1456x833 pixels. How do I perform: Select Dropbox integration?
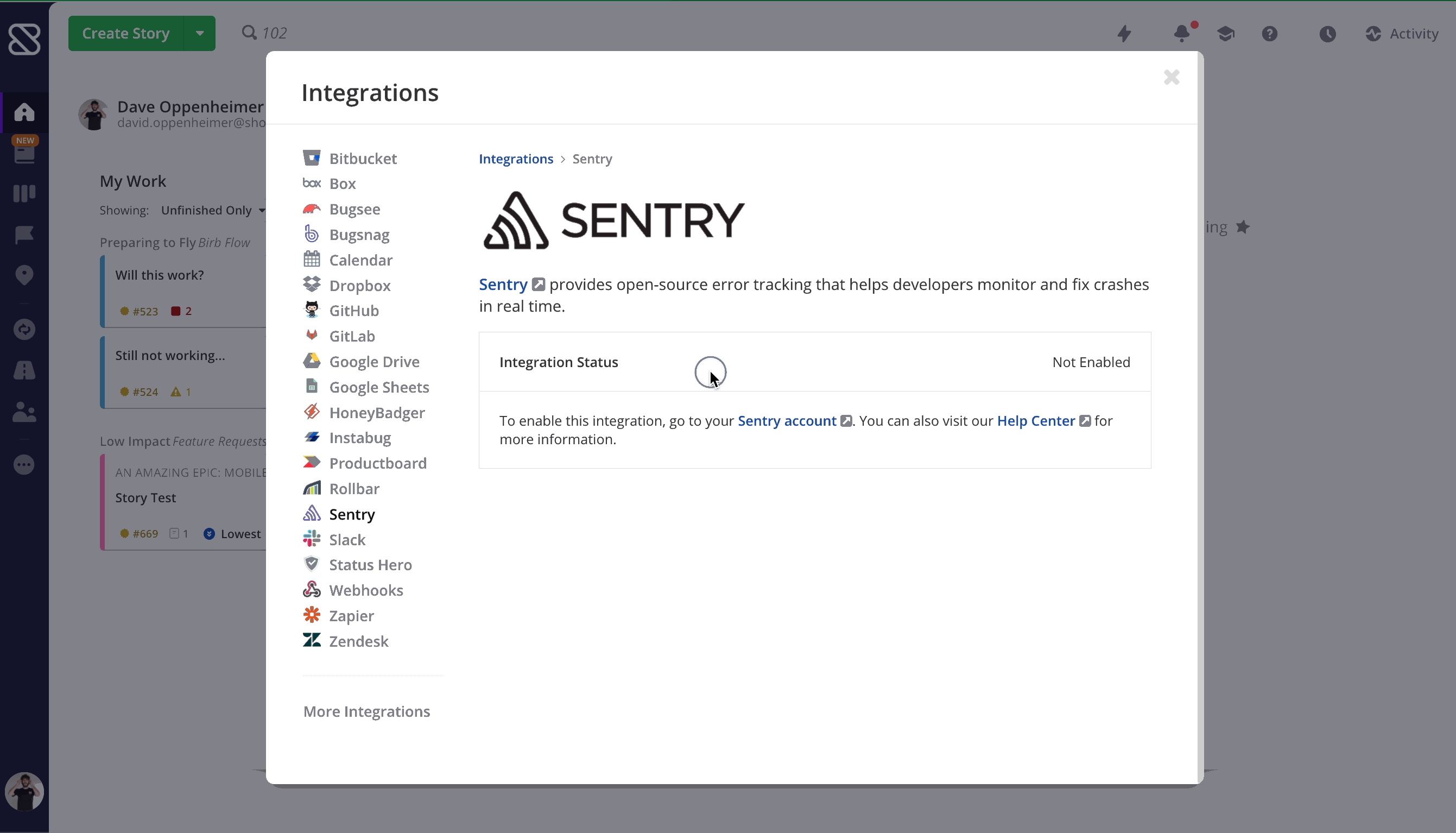pyautogui.click(x=346, y=286)
